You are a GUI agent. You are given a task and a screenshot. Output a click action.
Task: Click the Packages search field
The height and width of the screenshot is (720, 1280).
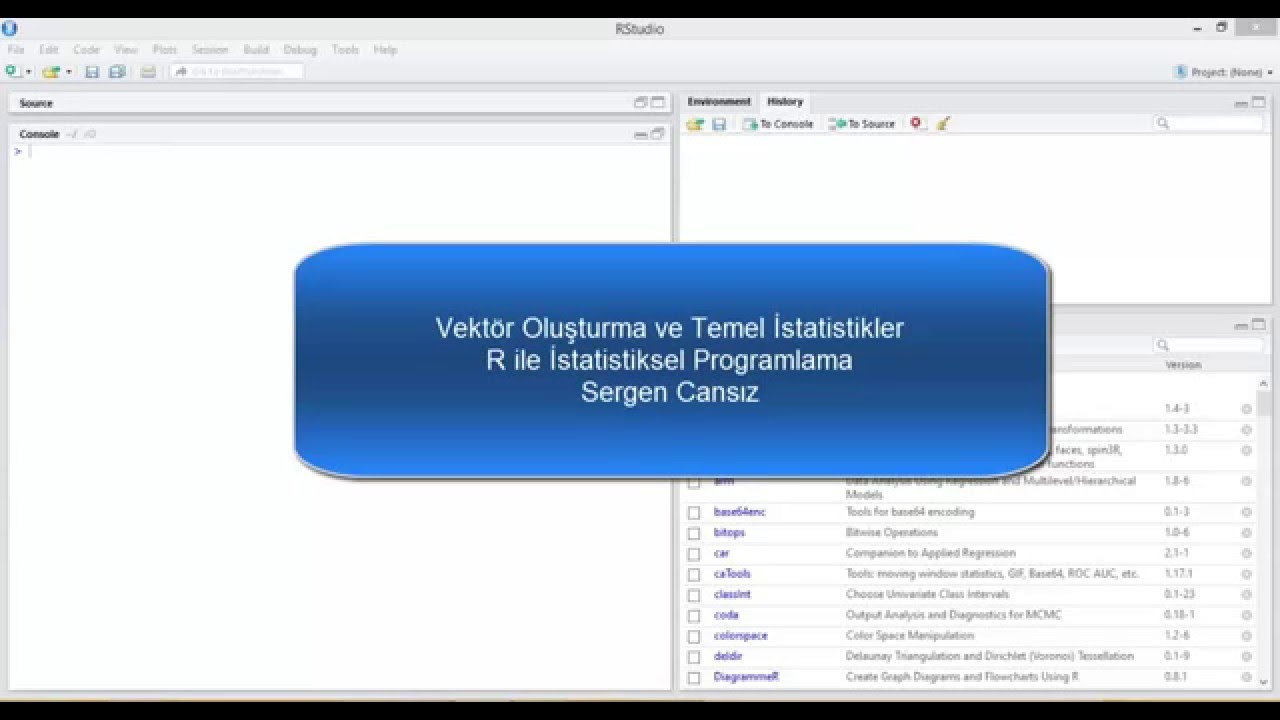(1209, 345)
